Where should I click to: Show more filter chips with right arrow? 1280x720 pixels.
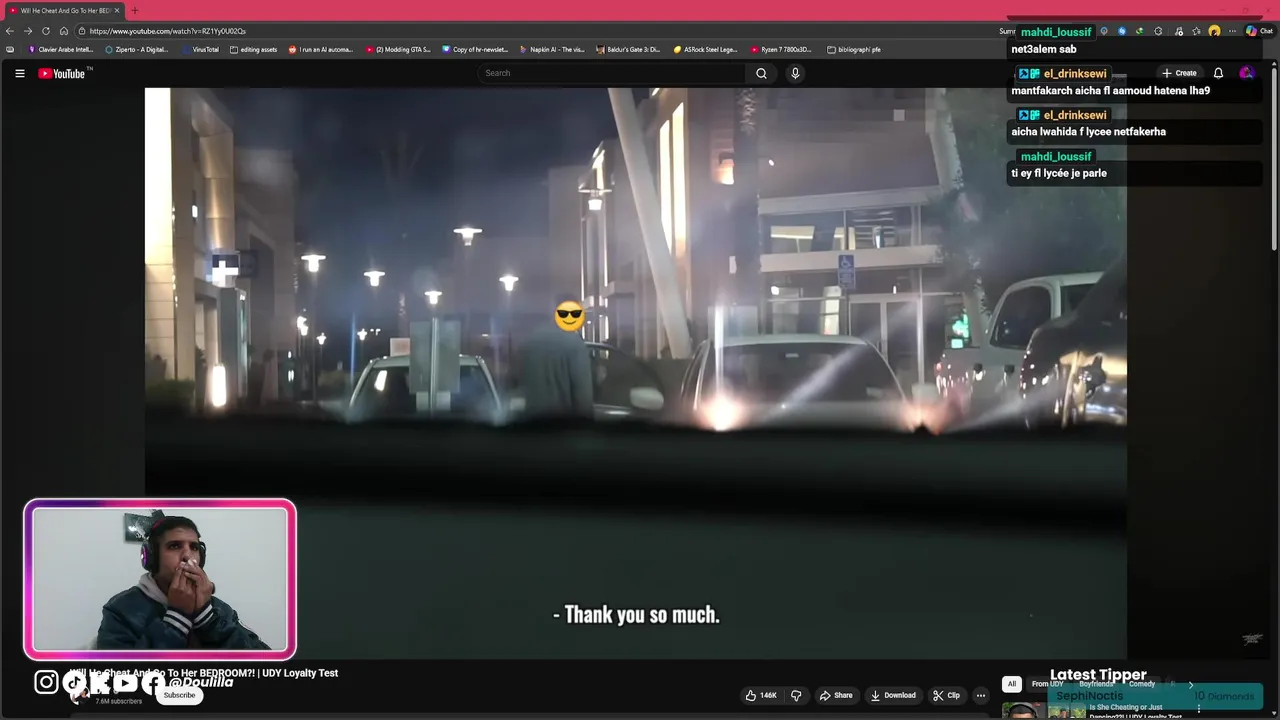1190,684
